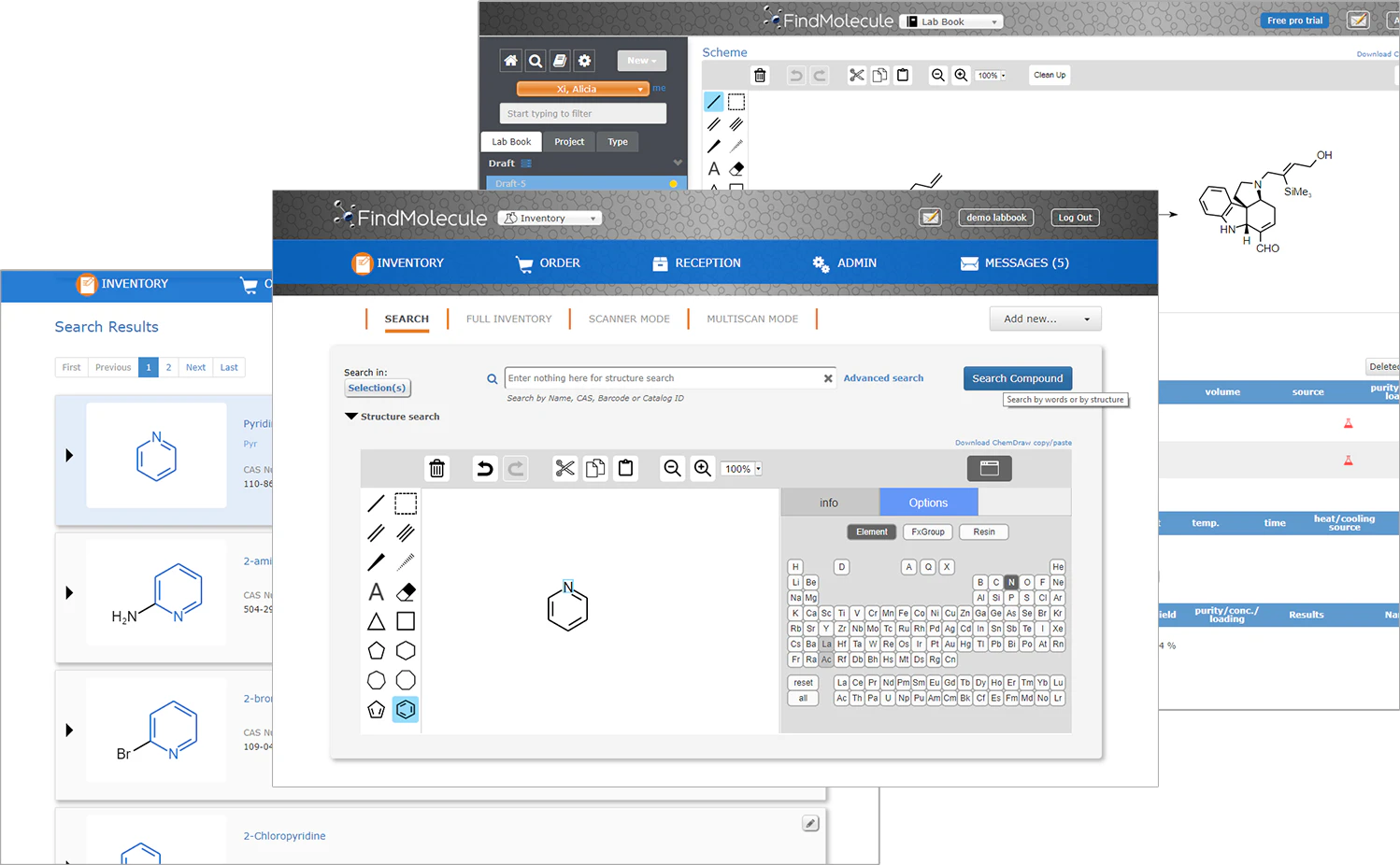Expand the zoom level 100% dropdown
The width and height of the screenshot is (1400, 865).
pyautogui.click(x=741, y=468)
